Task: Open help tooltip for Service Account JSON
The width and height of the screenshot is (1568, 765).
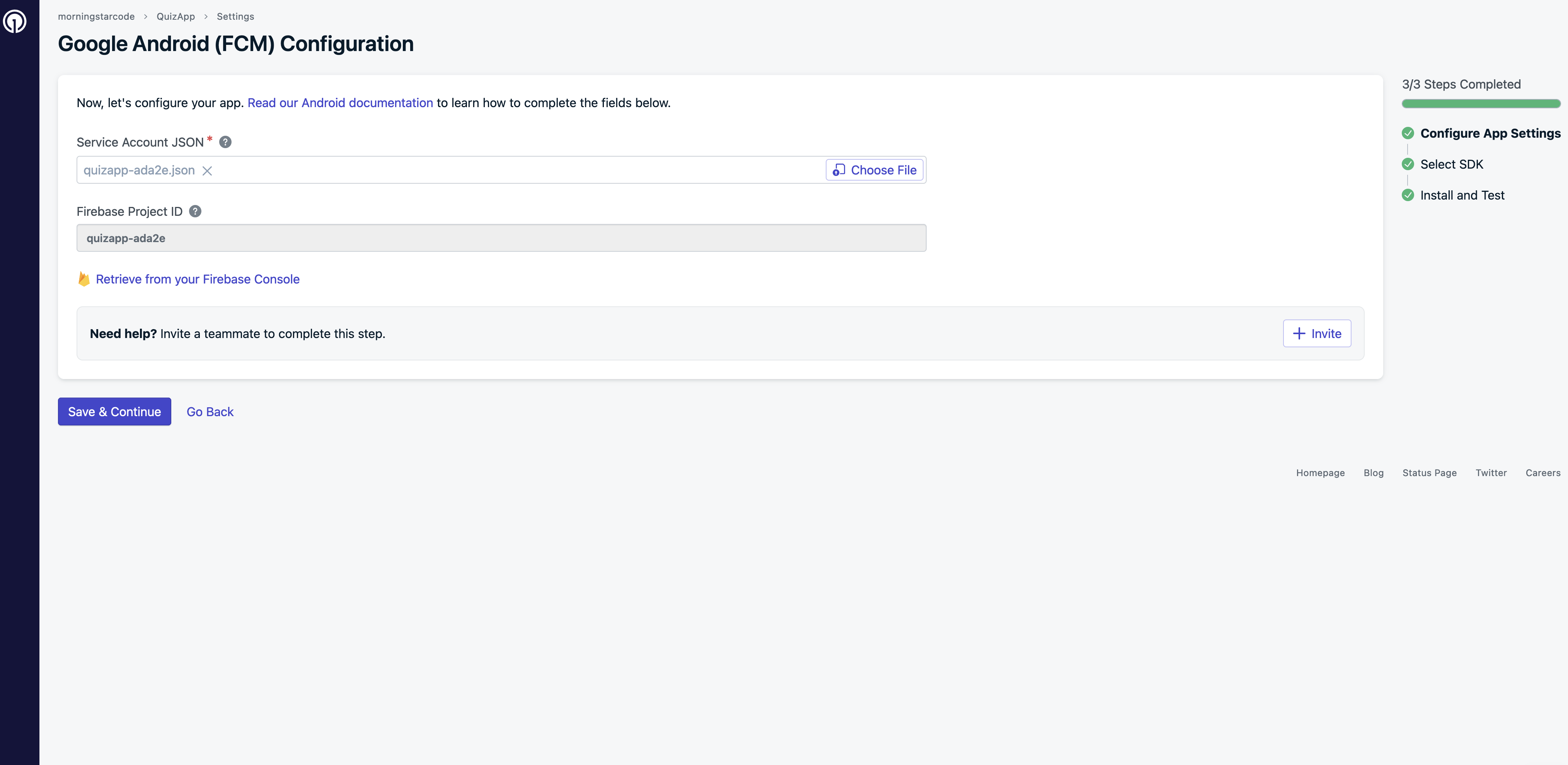Action: point(225,142)
